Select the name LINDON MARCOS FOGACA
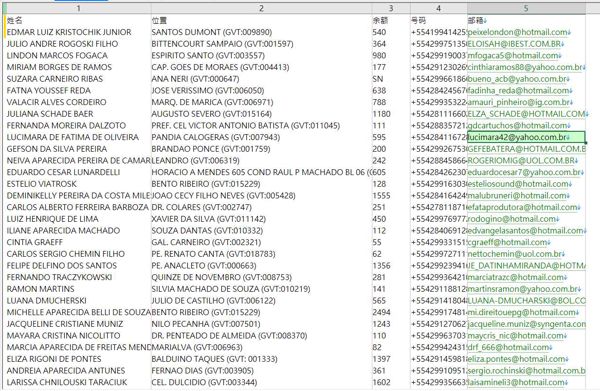600x391 pixels. pyautogui.click(x=57, y=55)
